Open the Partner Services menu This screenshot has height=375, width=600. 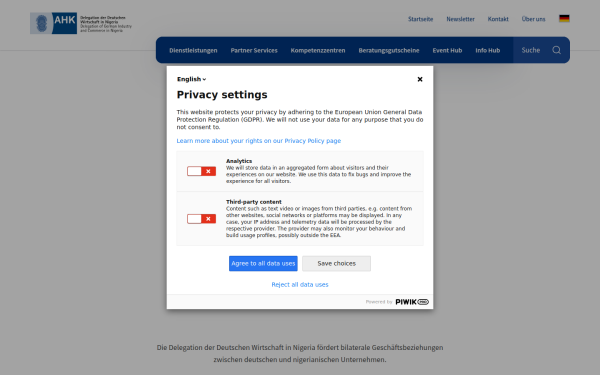coord(254,51)
